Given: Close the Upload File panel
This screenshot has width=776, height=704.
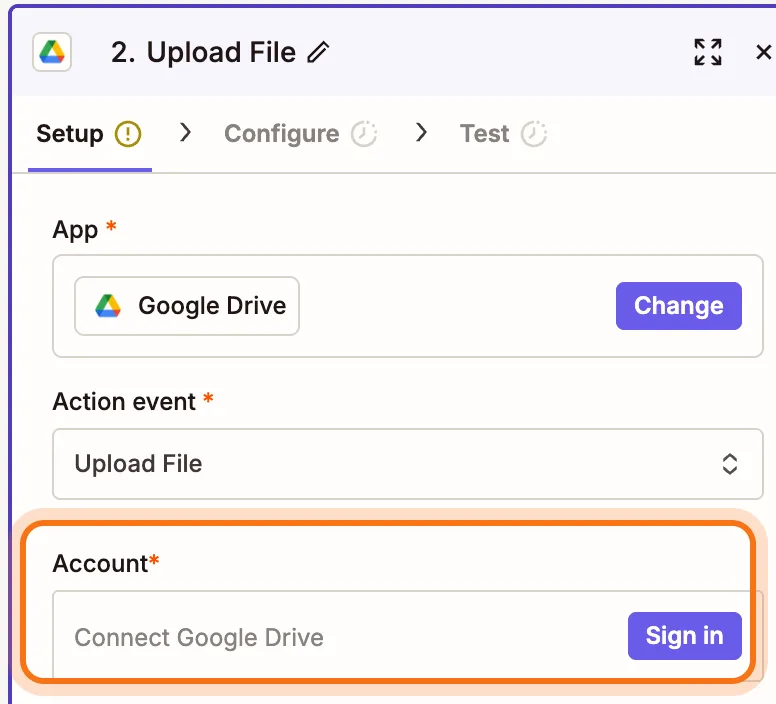Looking at the screenshot, I should pyautogui.click(x=764, y=52).
